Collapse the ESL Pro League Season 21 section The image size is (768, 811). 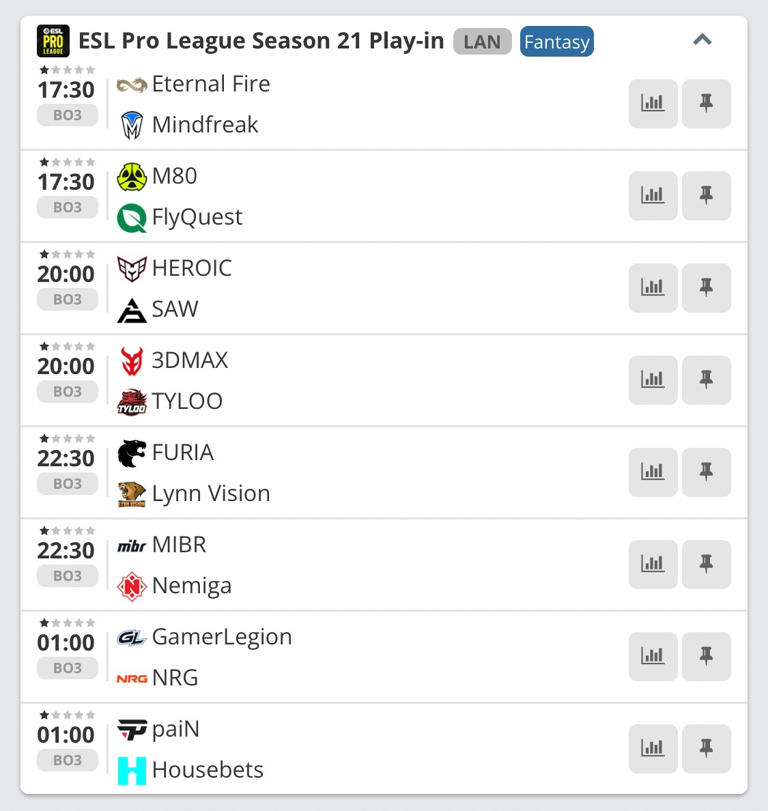pyautogui.click(x=703, y=41)
